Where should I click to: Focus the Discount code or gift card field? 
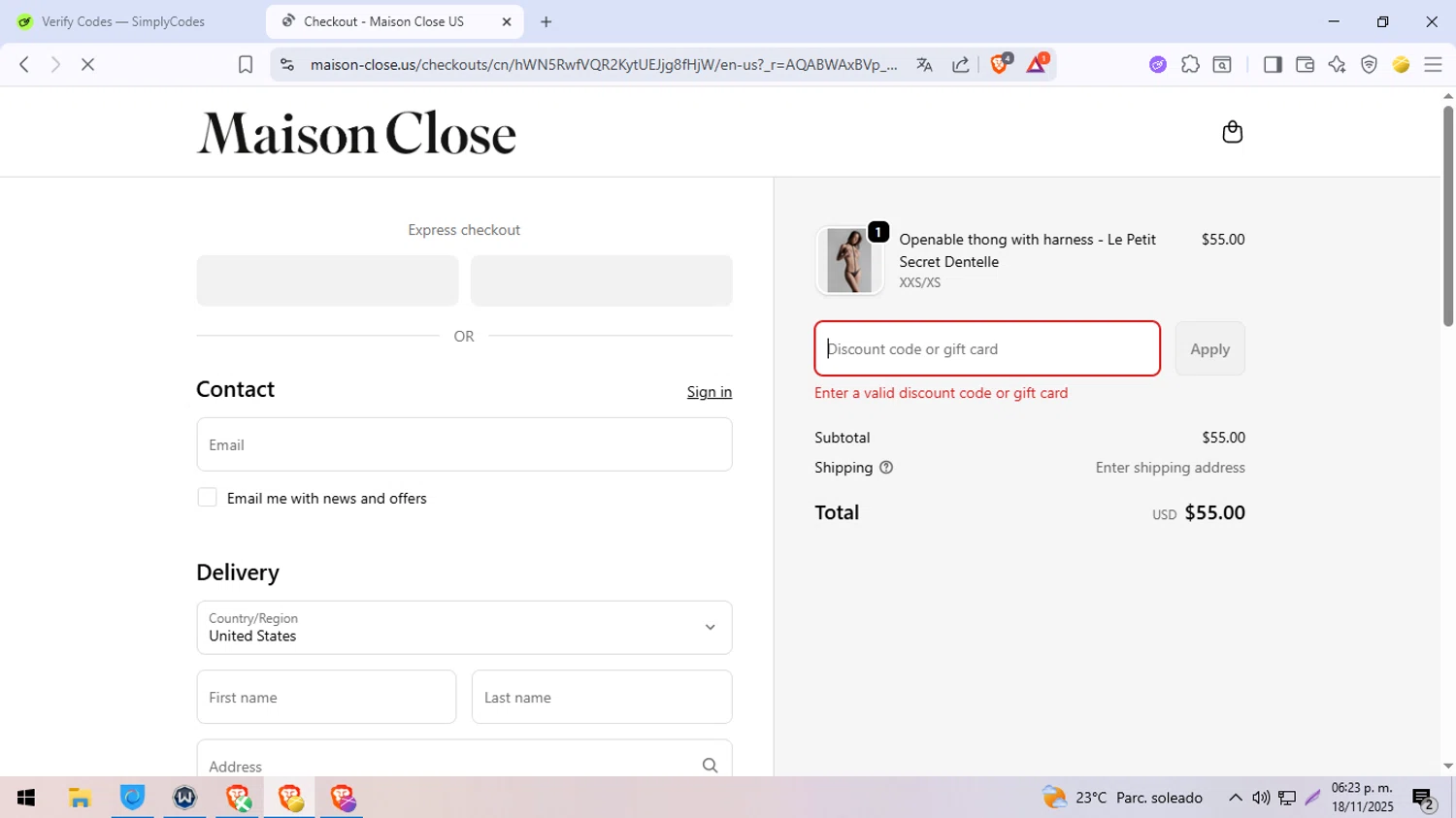click(x=987, y=348)
